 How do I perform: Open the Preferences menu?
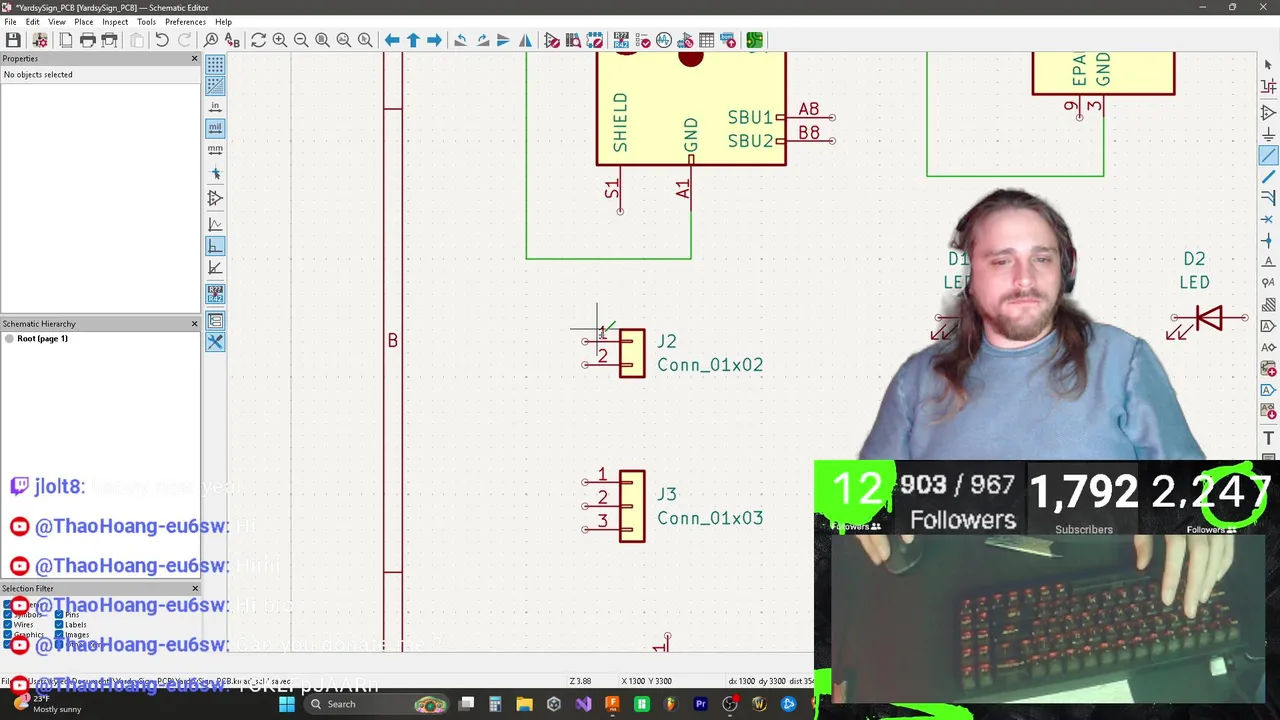click(185, 22)
